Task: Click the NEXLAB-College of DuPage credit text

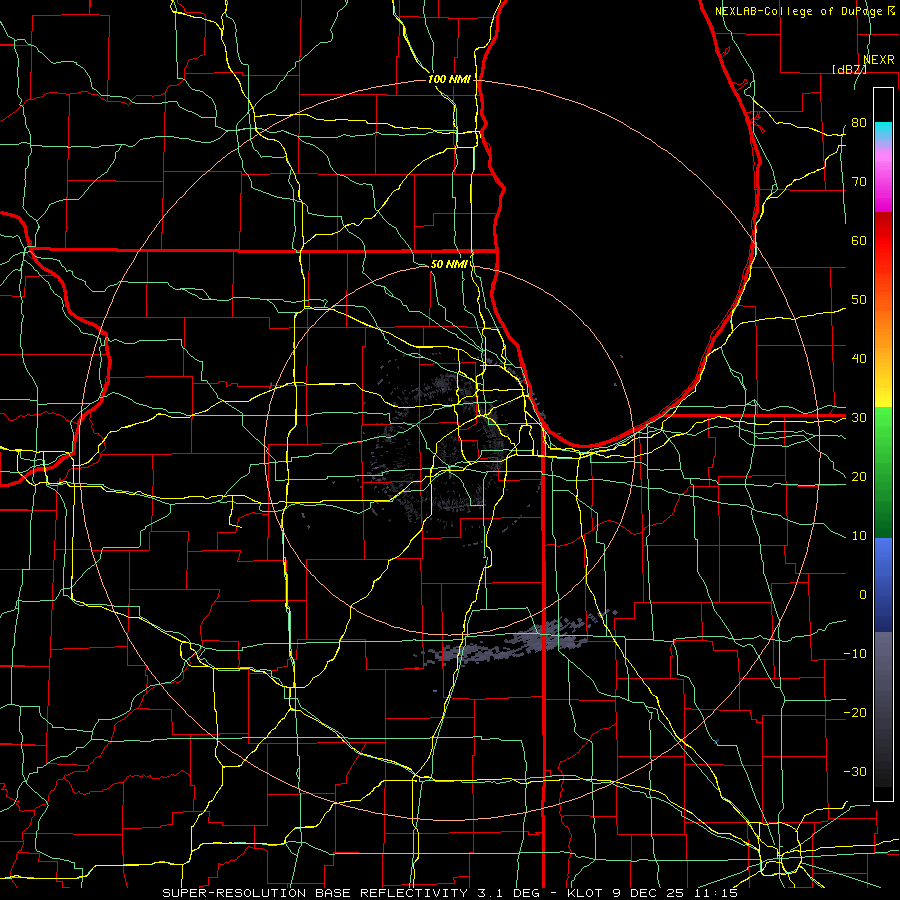Action: coord(800,11)
